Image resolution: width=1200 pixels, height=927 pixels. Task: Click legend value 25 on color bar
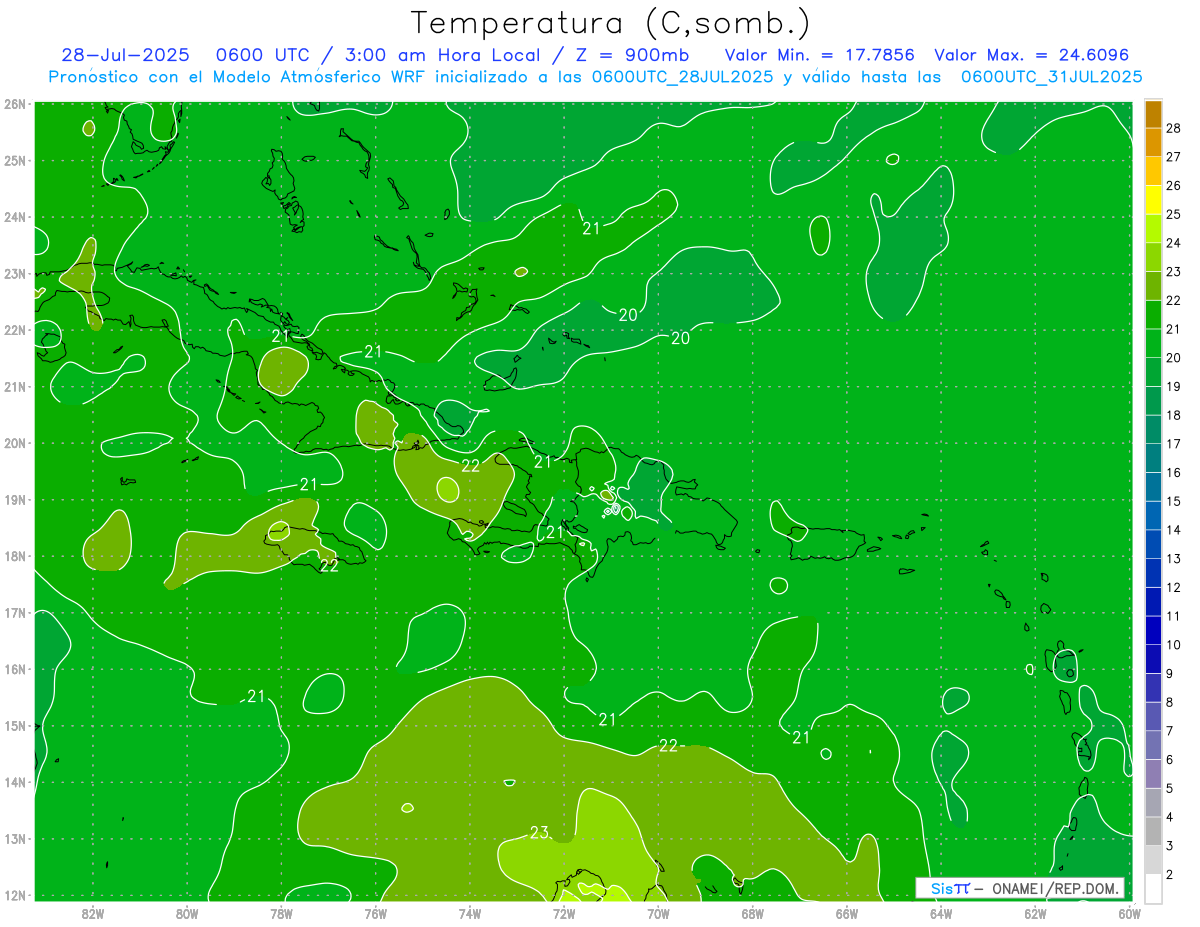[x=1174, y=215]
